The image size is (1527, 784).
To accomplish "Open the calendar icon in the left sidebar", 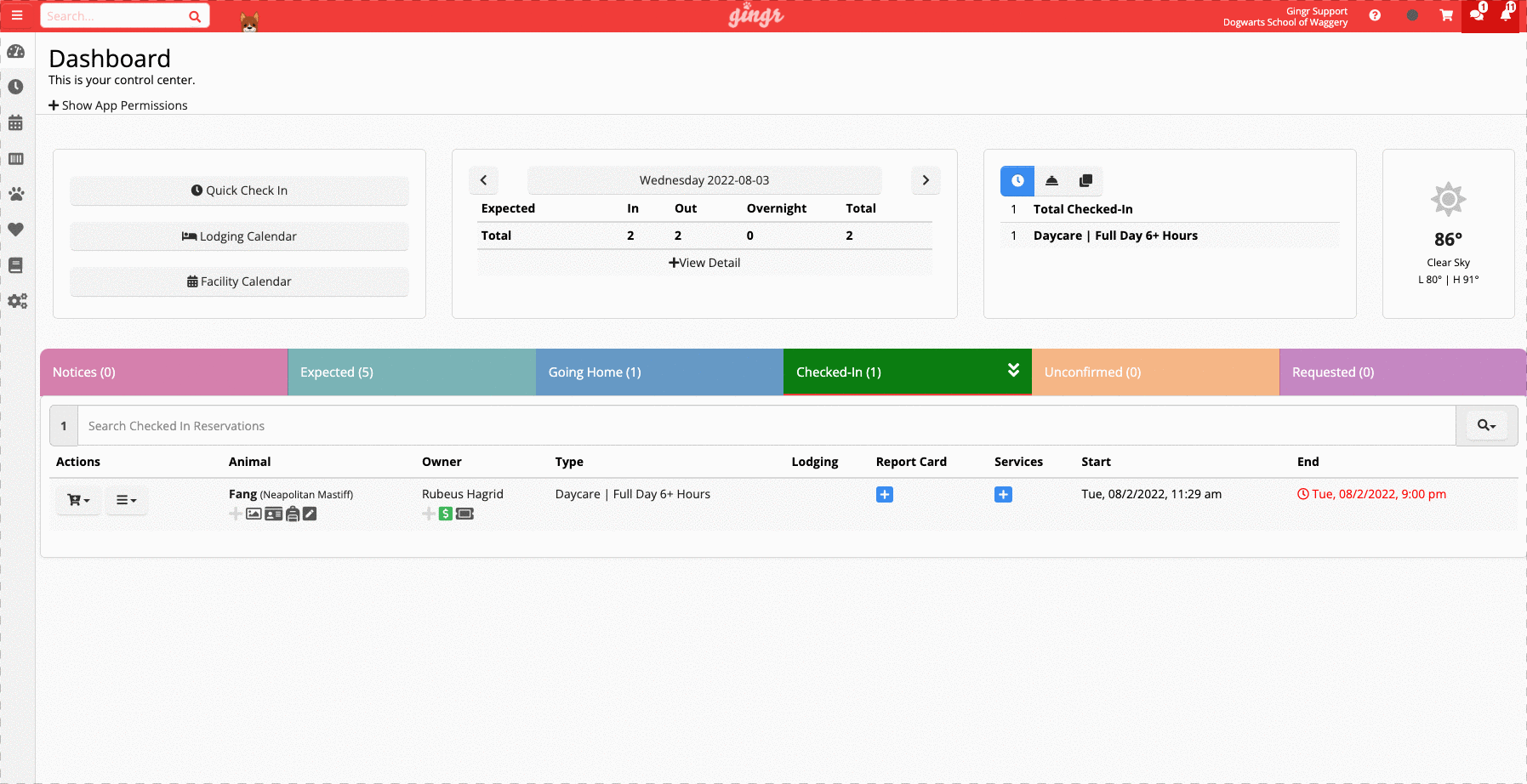I will pos(15,122).
